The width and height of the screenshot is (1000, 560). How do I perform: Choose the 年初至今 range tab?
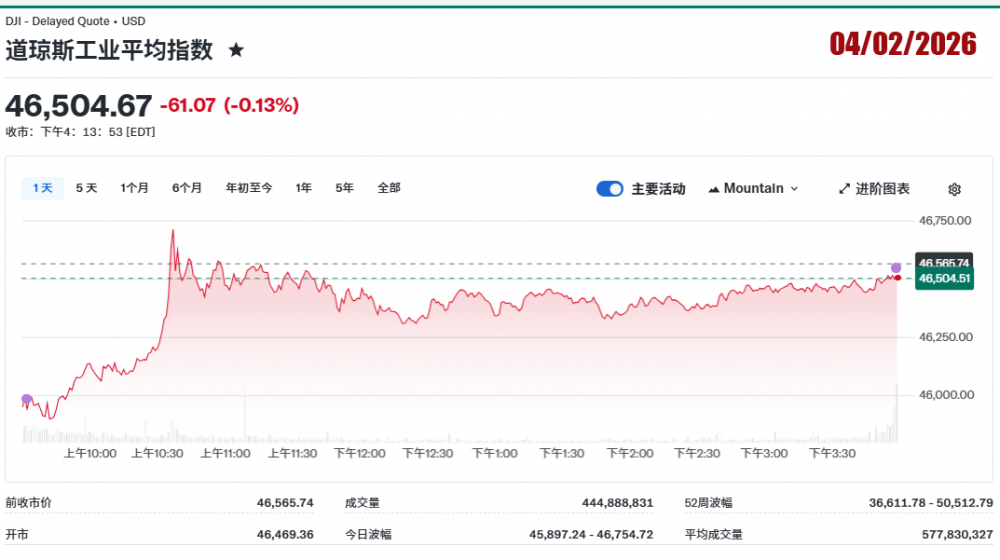click(x=249, y=188)
